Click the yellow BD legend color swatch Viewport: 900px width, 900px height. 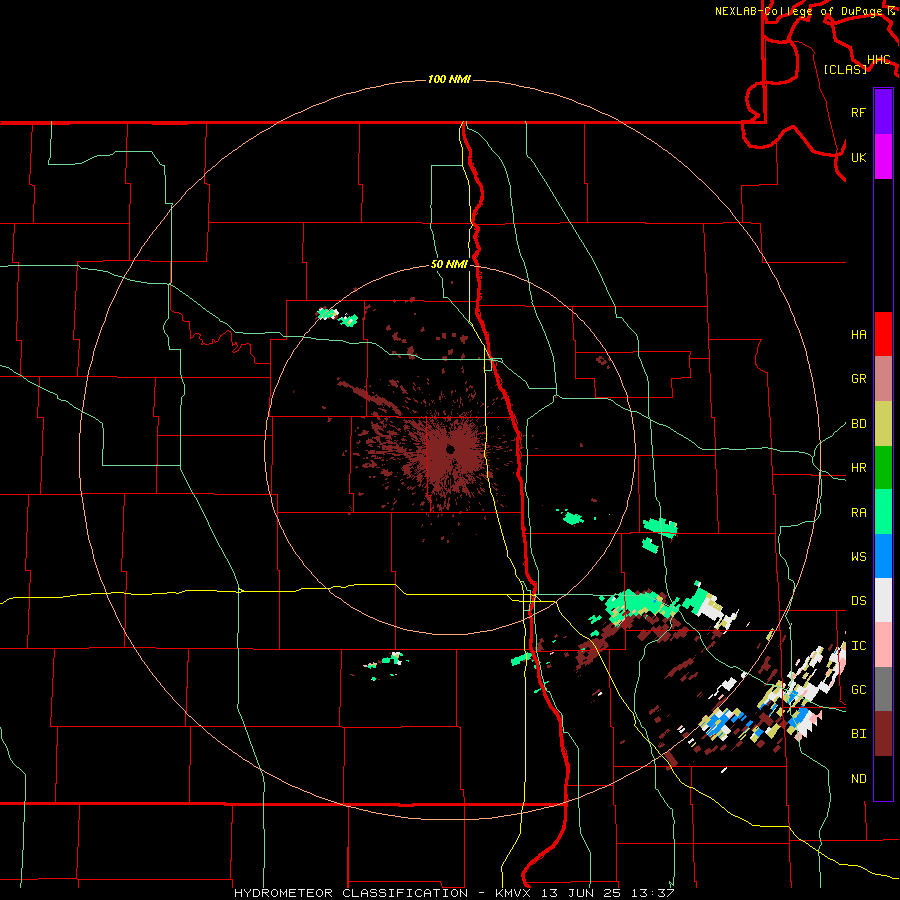pos(883,424)
